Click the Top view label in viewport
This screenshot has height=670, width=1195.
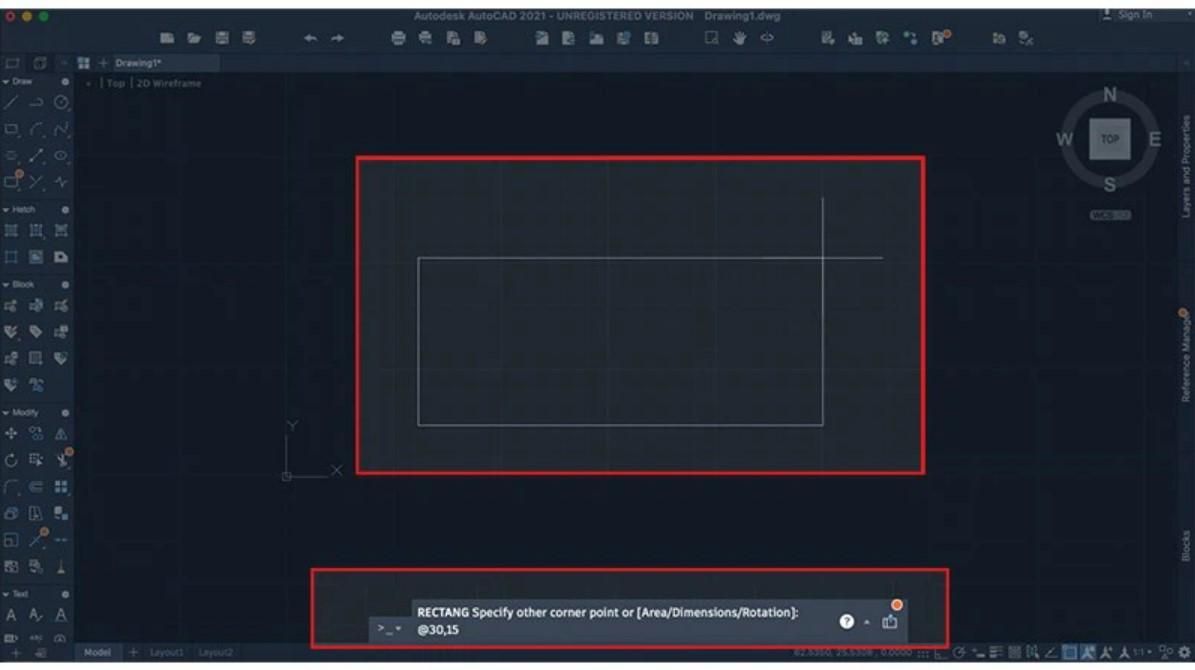[x=115, y=83]
